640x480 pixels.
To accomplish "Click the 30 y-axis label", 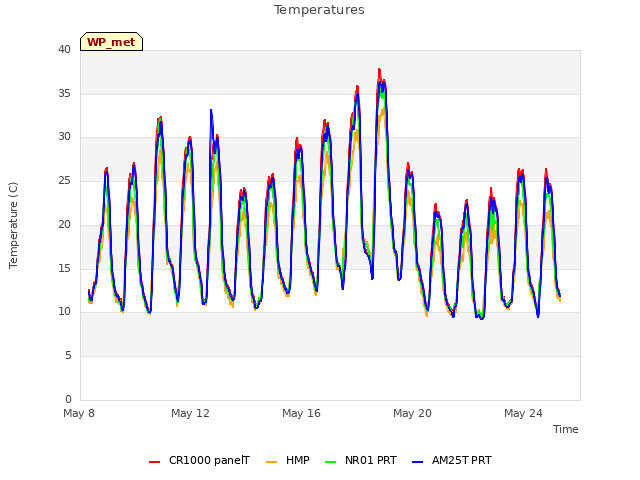I will 64,137.
